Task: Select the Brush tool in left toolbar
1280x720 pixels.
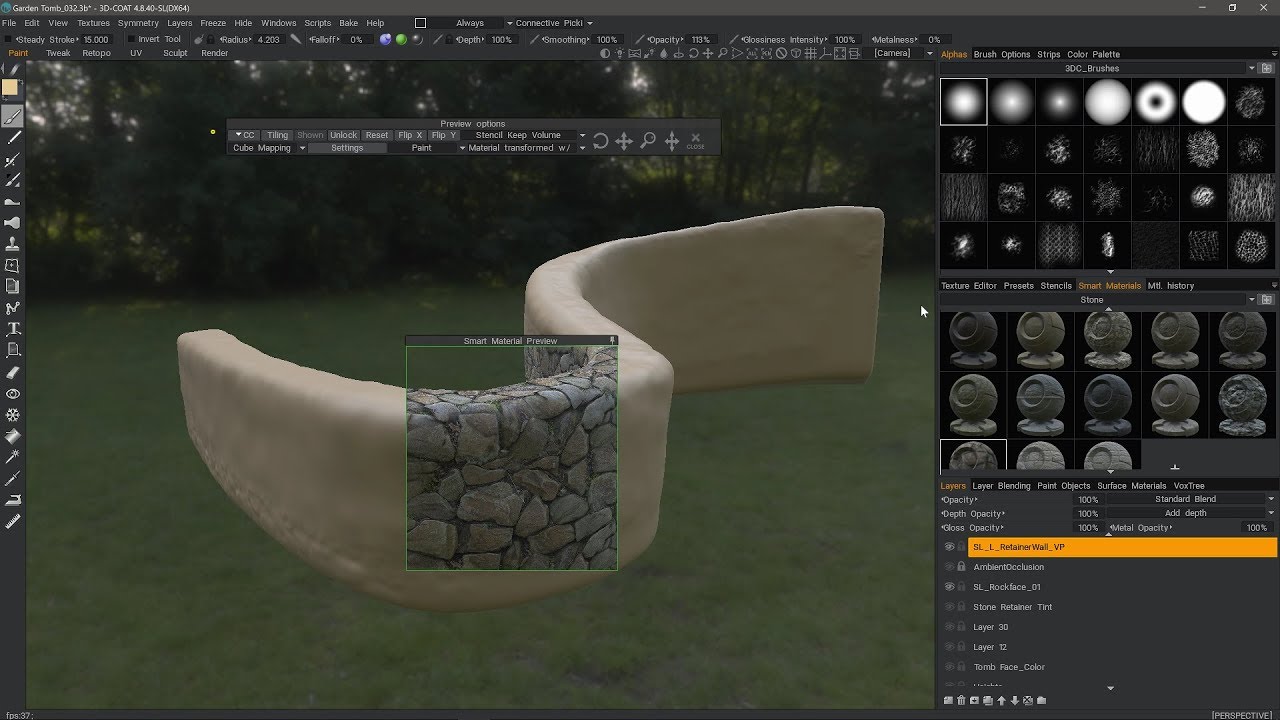Action: [13, 117]
